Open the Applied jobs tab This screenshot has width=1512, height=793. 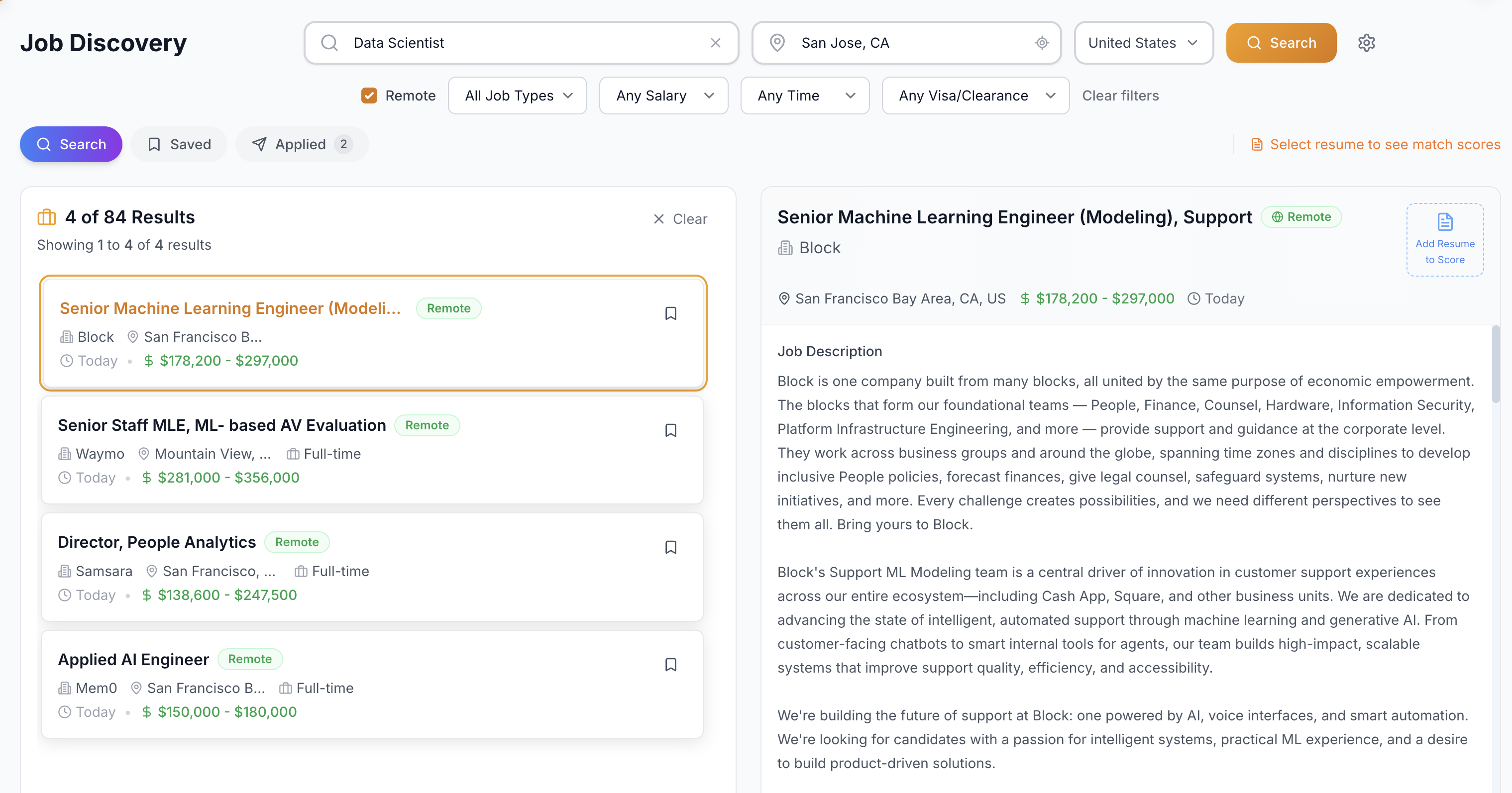(x=302, y=144)
